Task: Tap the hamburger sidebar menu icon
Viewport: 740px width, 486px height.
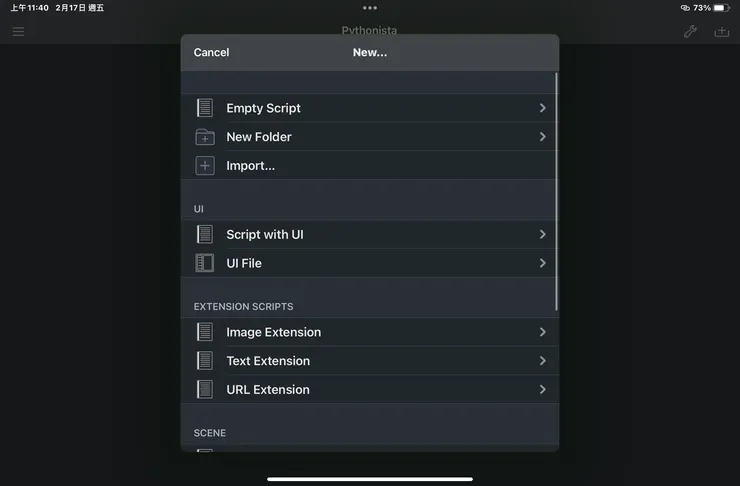Action: click(x=18, y=32)
